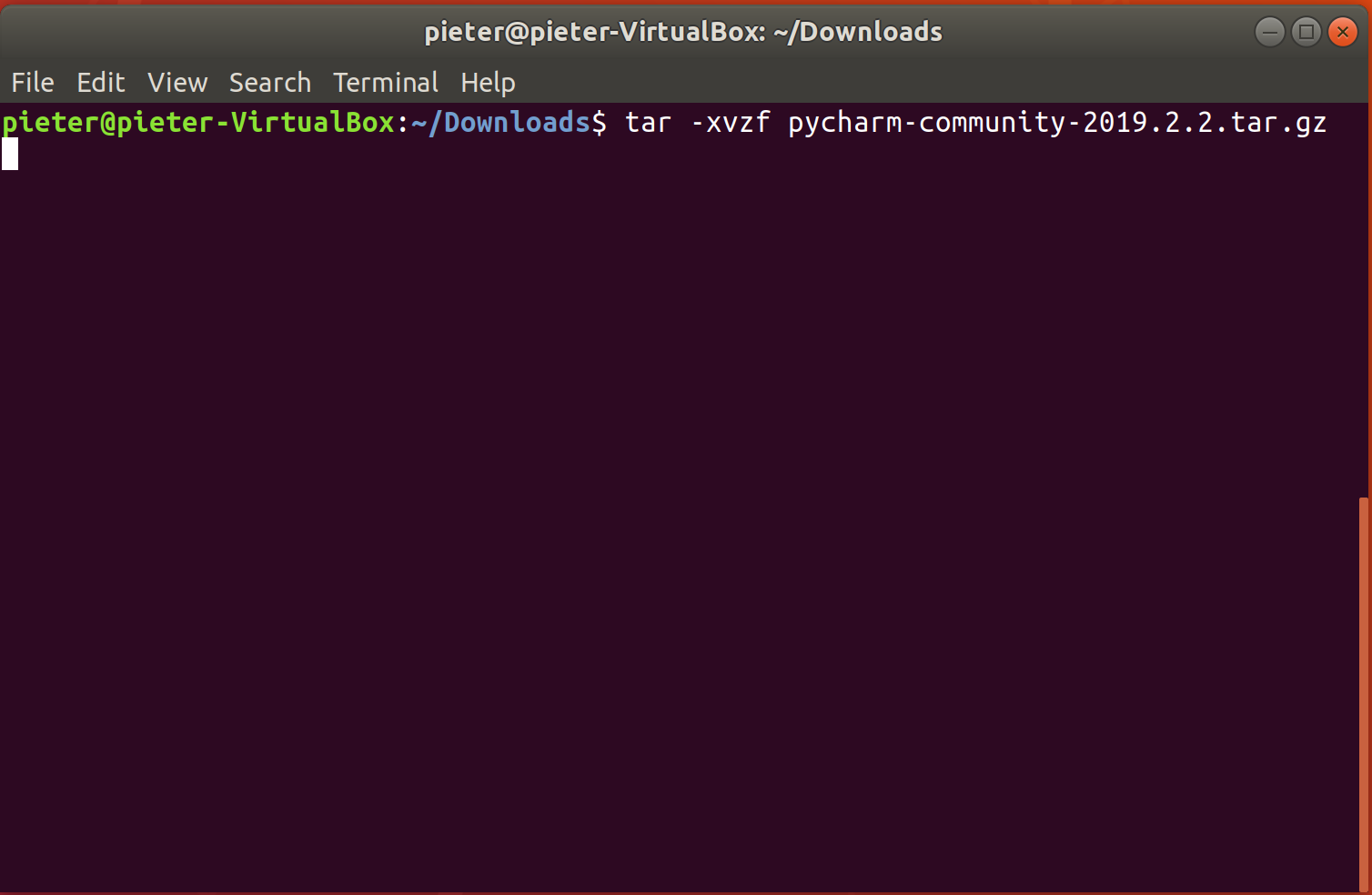Click the blinking terminal cursor block

pyautogui.click(x=10, y=153)
